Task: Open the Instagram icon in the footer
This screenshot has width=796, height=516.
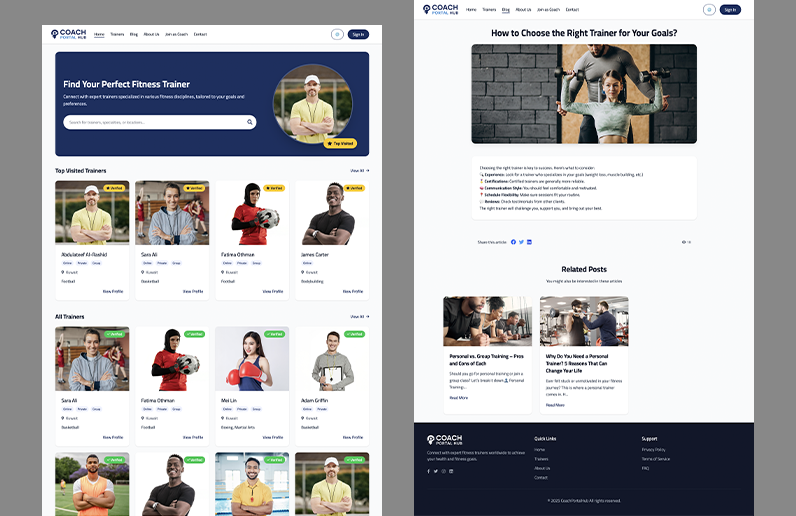Action: click(444, 471)
